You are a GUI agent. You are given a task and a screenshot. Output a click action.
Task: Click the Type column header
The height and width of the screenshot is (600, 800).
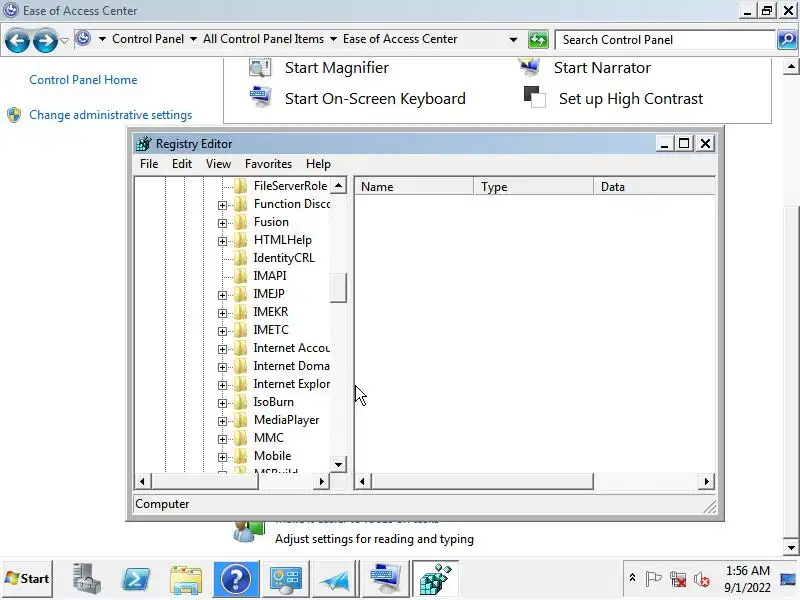tap(534, 187)
